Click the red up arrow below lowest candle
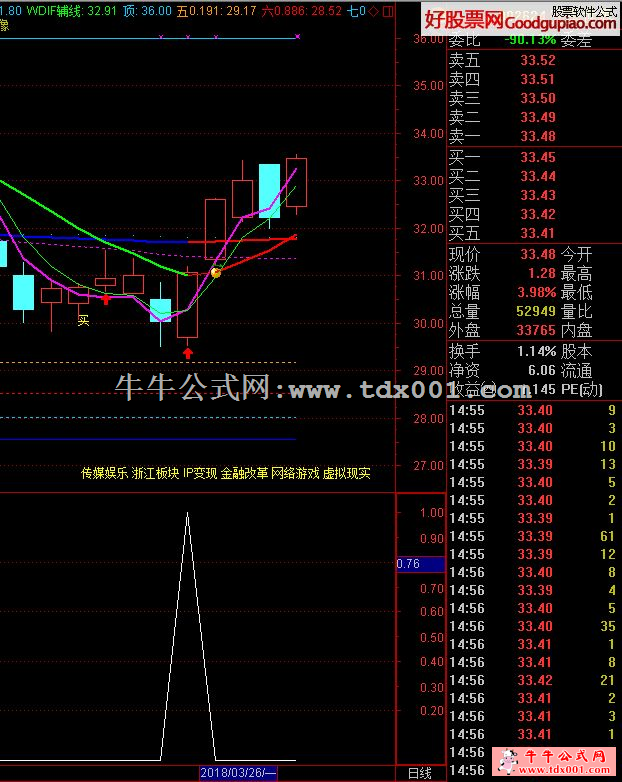Screen dimensions: 622x782 pos(188,353)
